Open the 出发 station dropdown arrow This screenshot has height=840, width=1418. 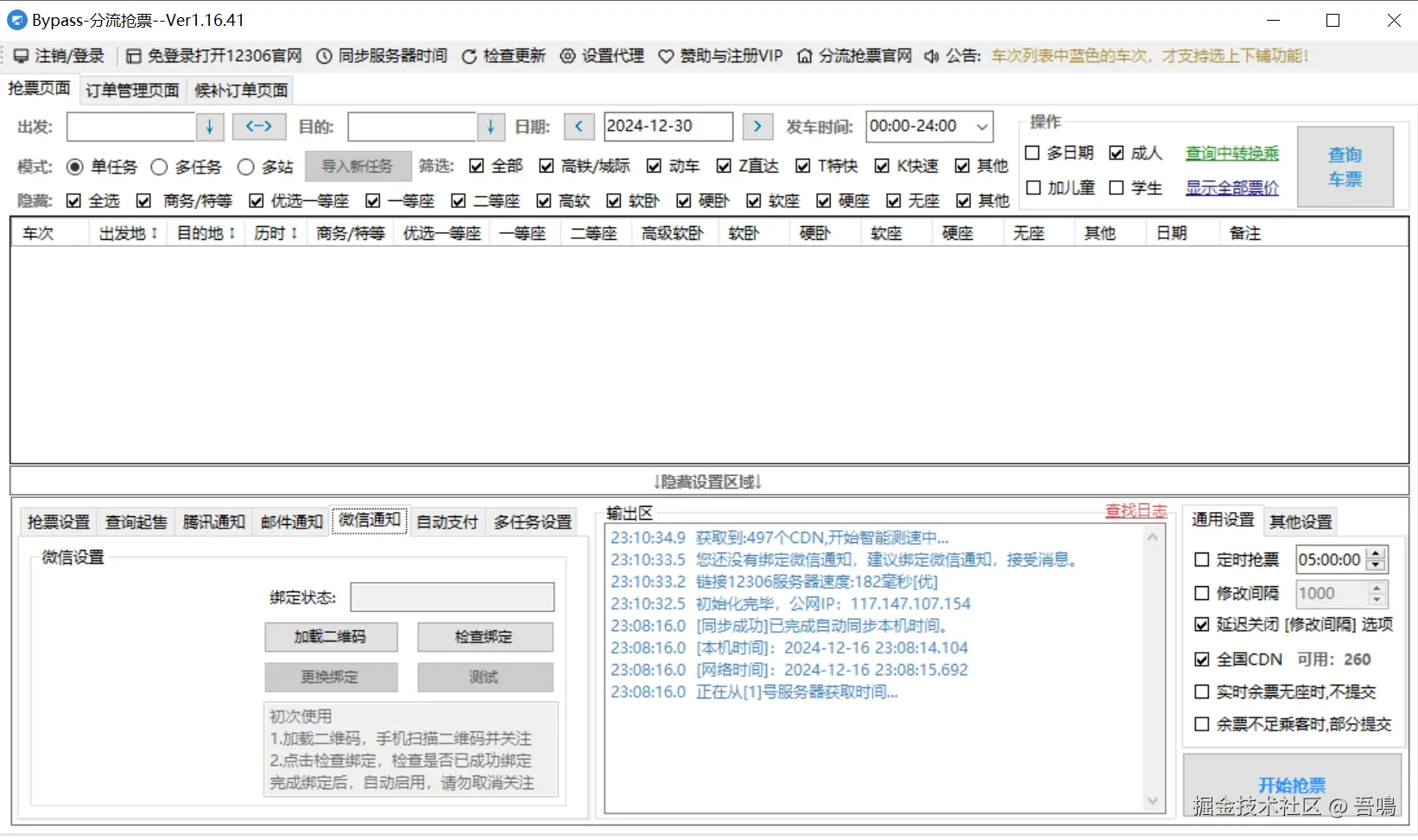210,127
